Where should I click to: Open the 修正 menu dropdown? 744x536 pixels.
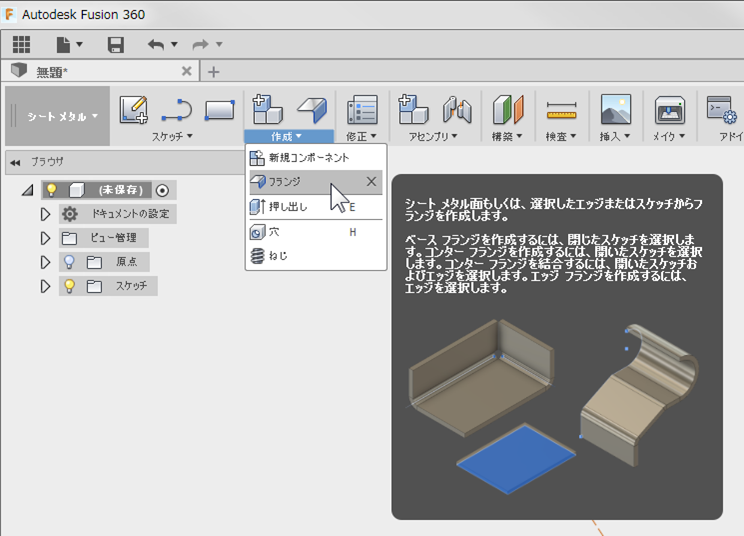coord(361,137)
